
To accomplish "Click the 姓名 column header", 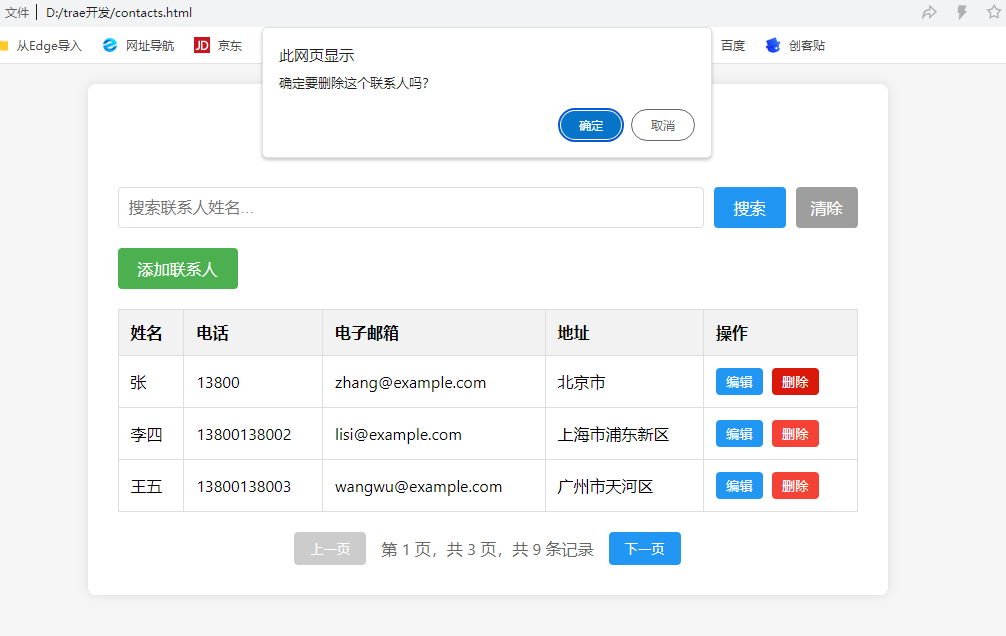I will pos(146,333).
